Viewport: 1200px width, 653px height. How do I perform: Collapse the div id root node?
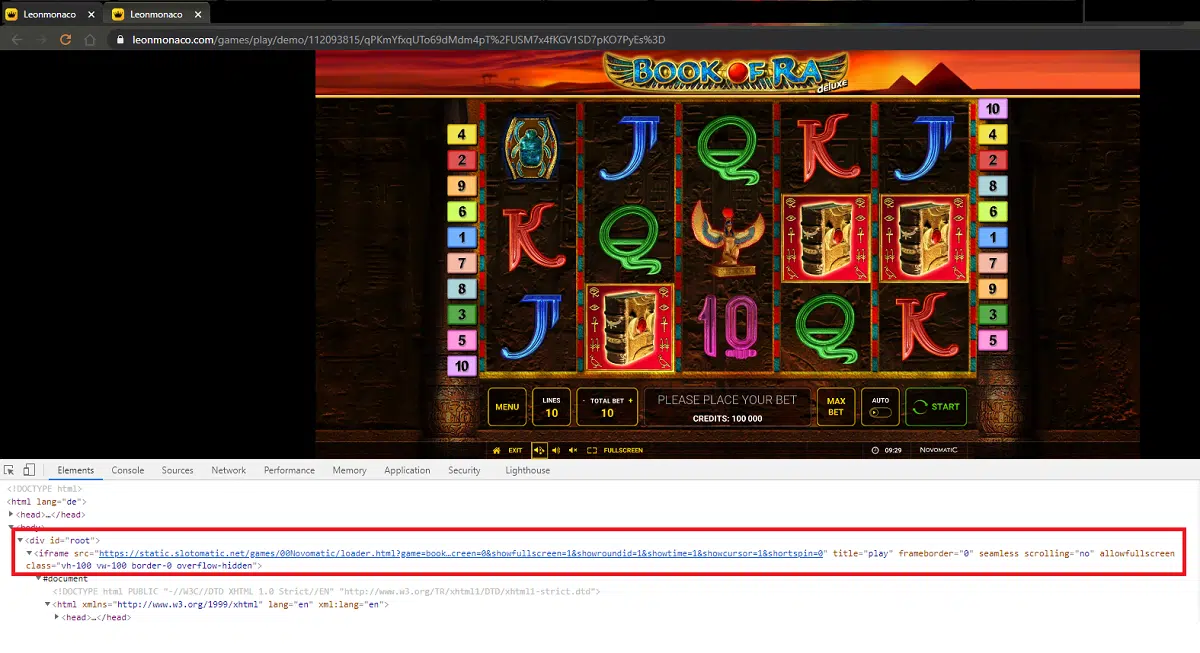tap(20, 540)
